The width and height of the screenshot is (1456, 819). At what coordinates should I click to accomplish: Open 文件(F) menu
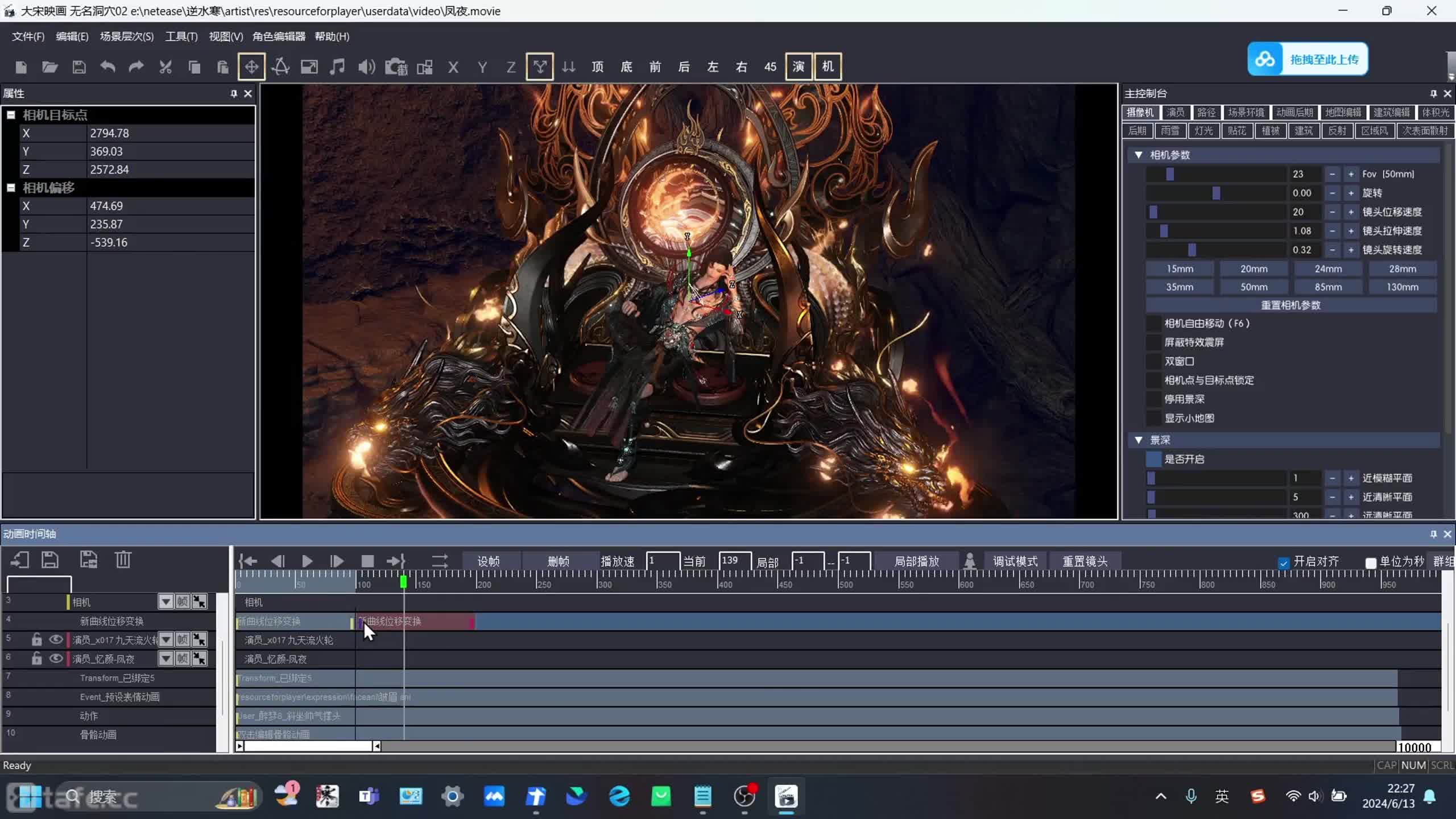[x=28, y=36]
